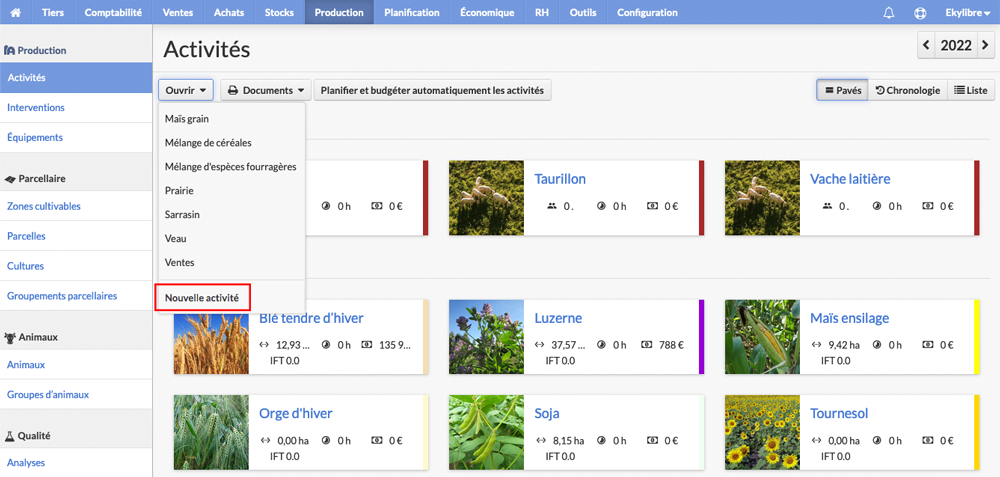Open the Comptabilité menu
This screenshot has width=1000, height=477.
[x=113, y=12]
